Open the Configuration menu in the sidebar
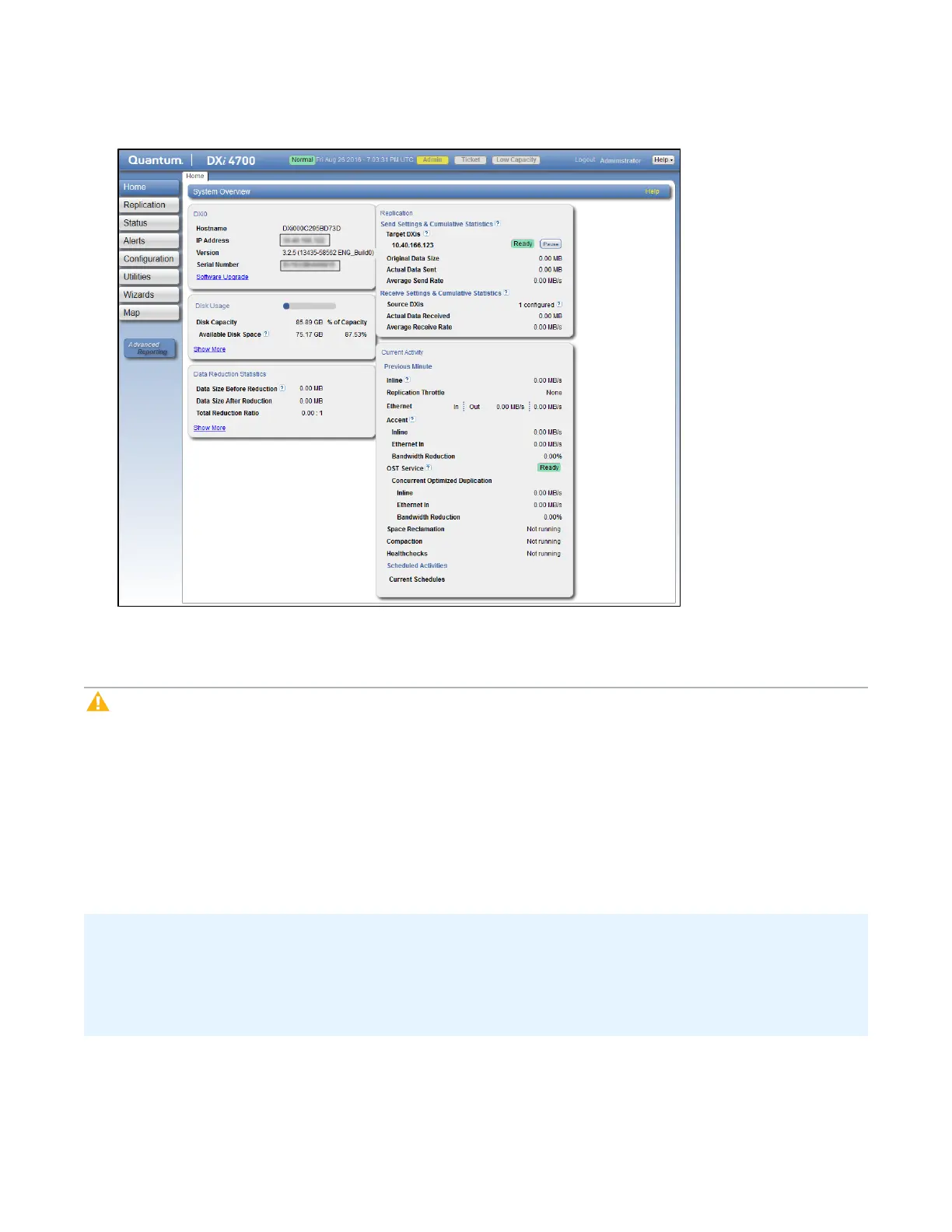The height and width of the screenshot is (1232, 952). (x=149, y=259)
